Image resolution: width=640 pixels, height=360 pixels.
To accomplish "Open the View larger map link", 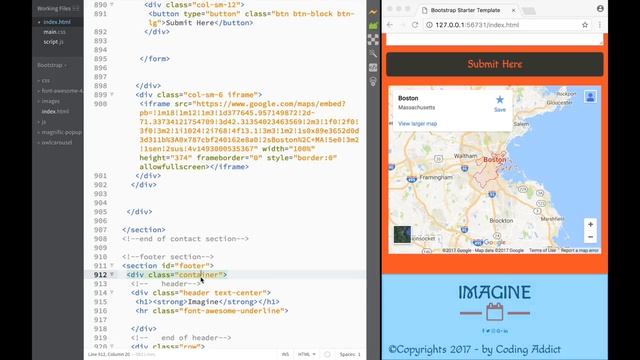I will click(417, 124).
